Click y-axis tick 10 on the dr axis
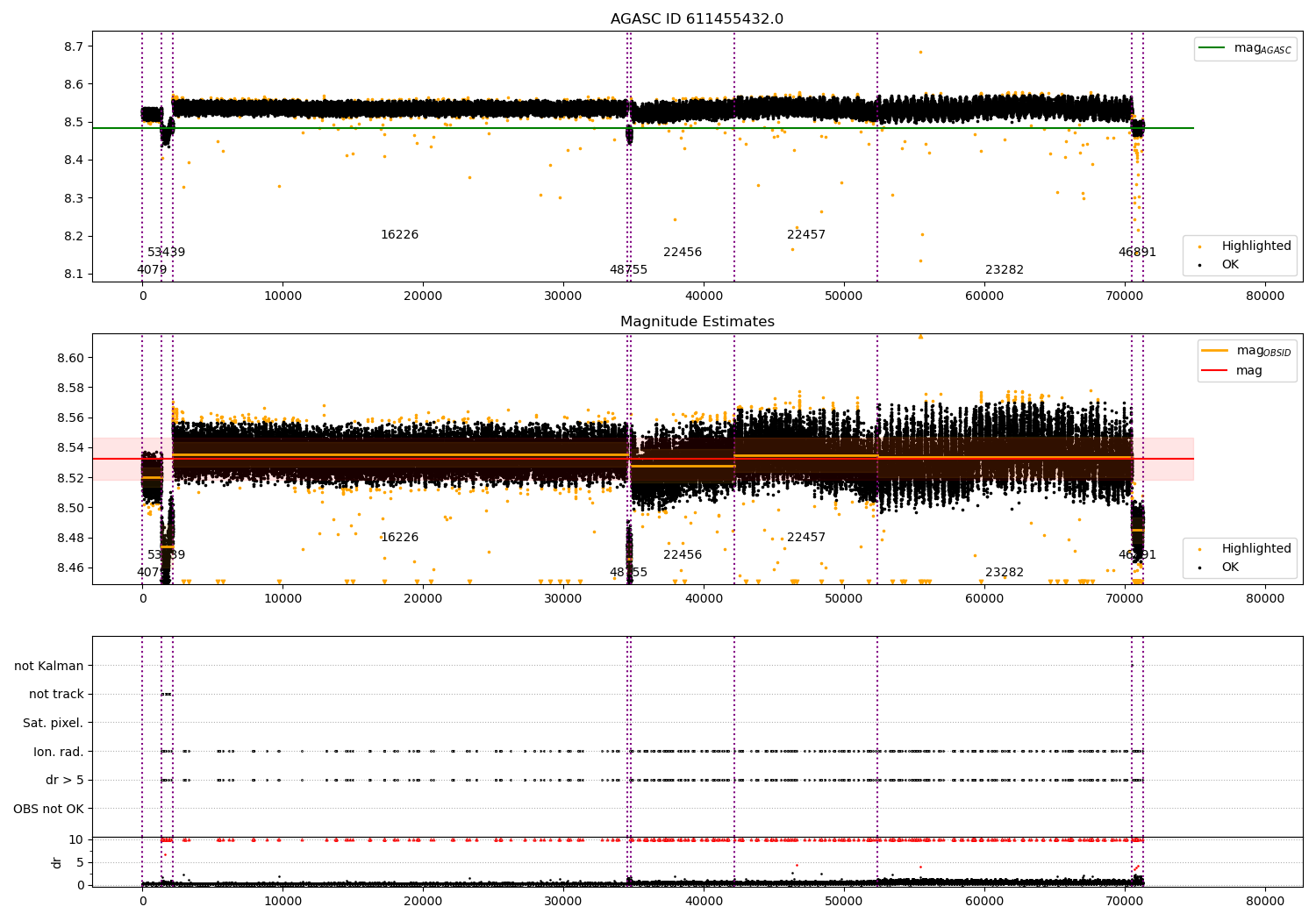1316x921 pixels. pyautogui.click(x=76, y=839)
